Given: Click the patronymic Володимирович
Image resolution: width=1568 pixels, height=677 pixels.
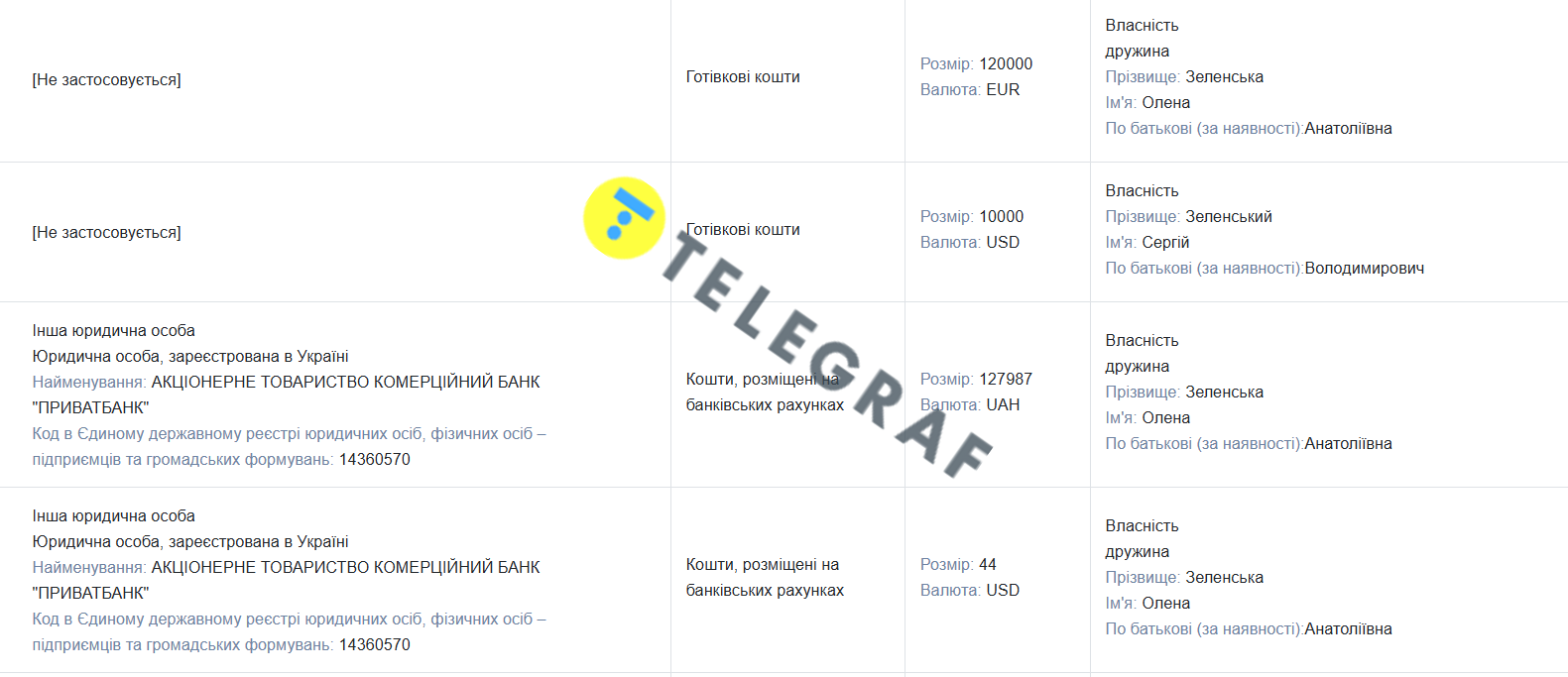Looking at the screenshot, I should tap(1364, 268).
